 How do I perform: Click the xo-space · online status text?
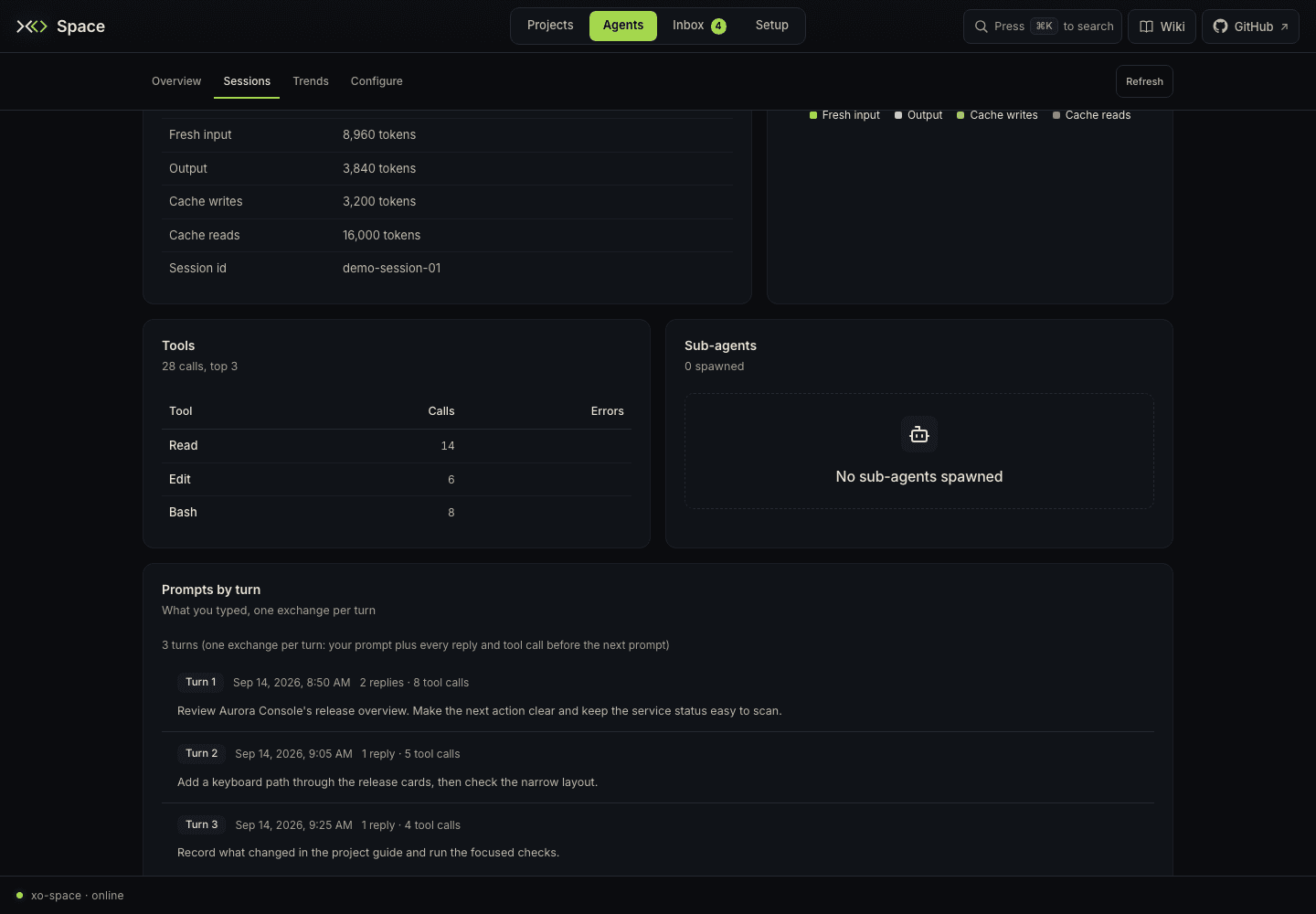[77, 896]
